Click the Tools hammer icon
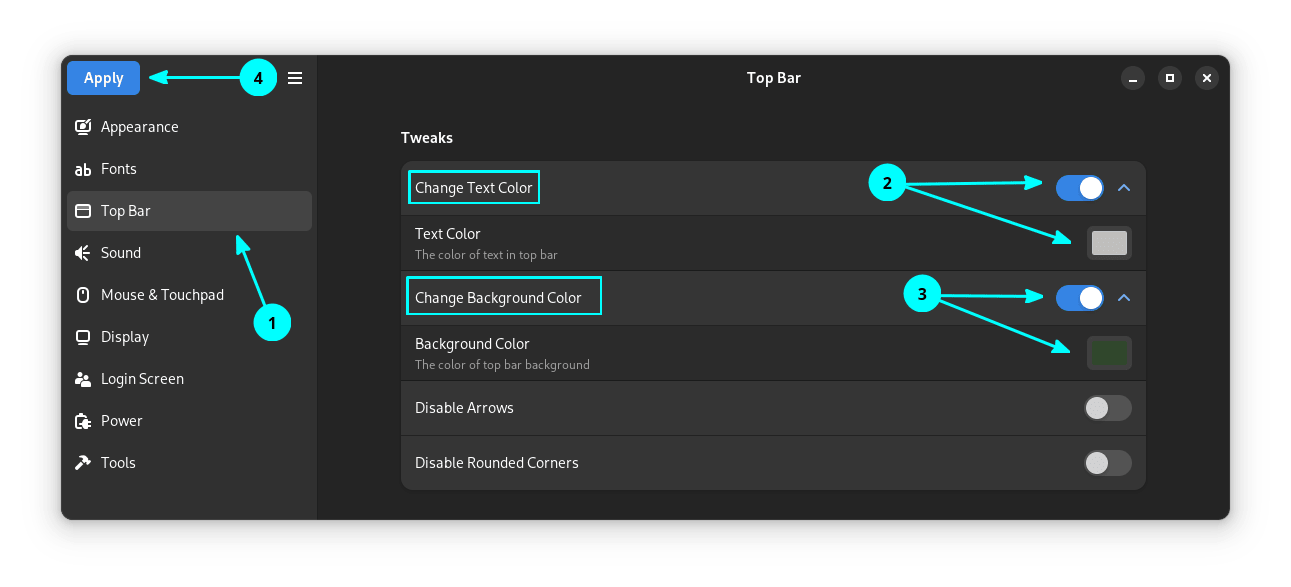The width and height of the screenshot is (1291, 587). click(x=84, y=463)
